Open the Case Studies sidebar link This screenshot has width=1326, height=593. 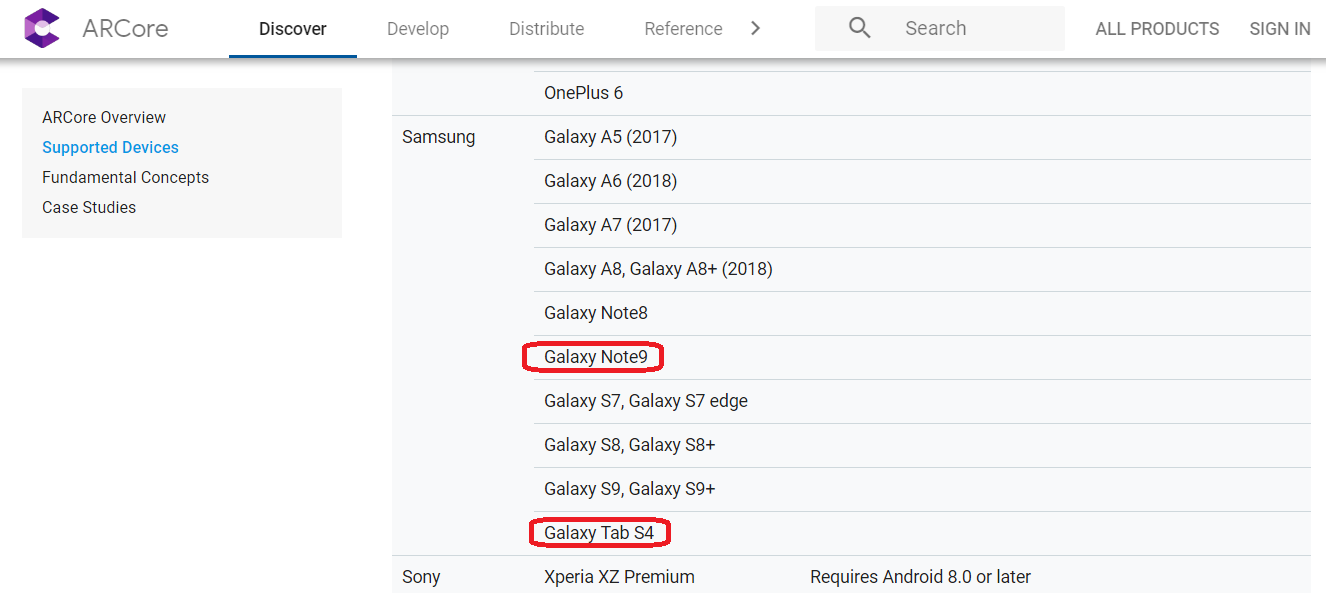[89, 207]
